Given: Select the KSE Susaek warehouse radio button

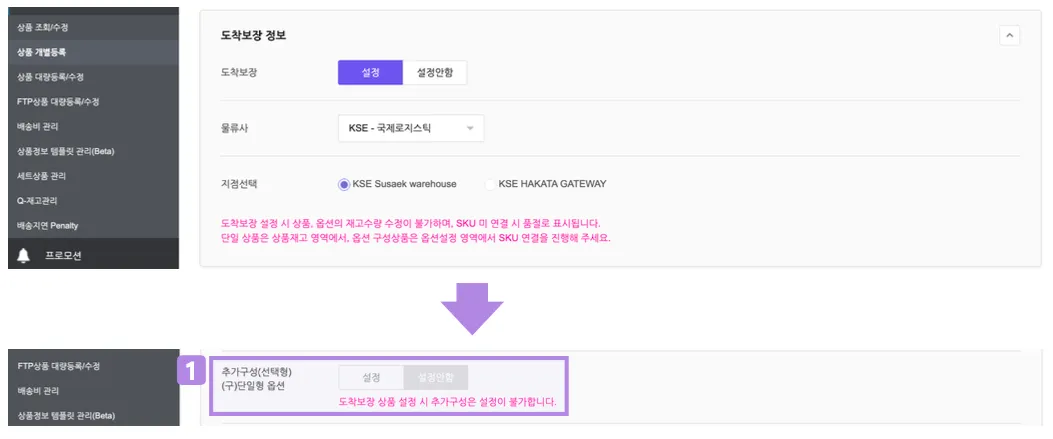Looking at the screenshot, I should pyautogui.click(x=345, y=184).
